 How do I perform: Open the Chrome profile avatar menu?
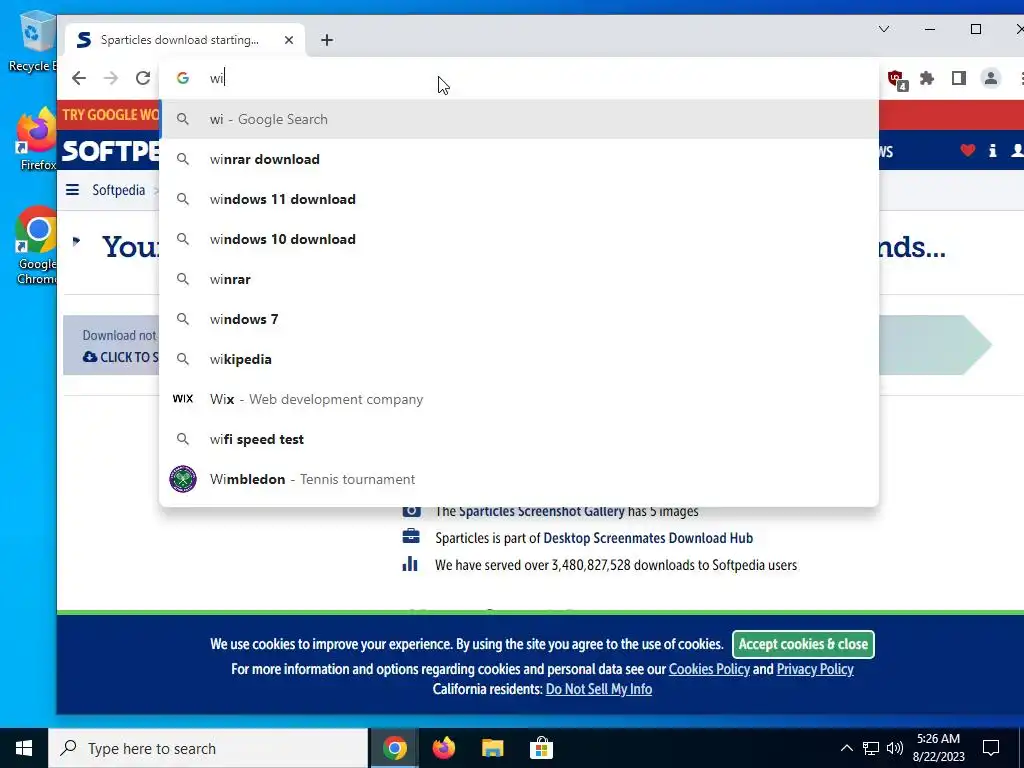991,78
